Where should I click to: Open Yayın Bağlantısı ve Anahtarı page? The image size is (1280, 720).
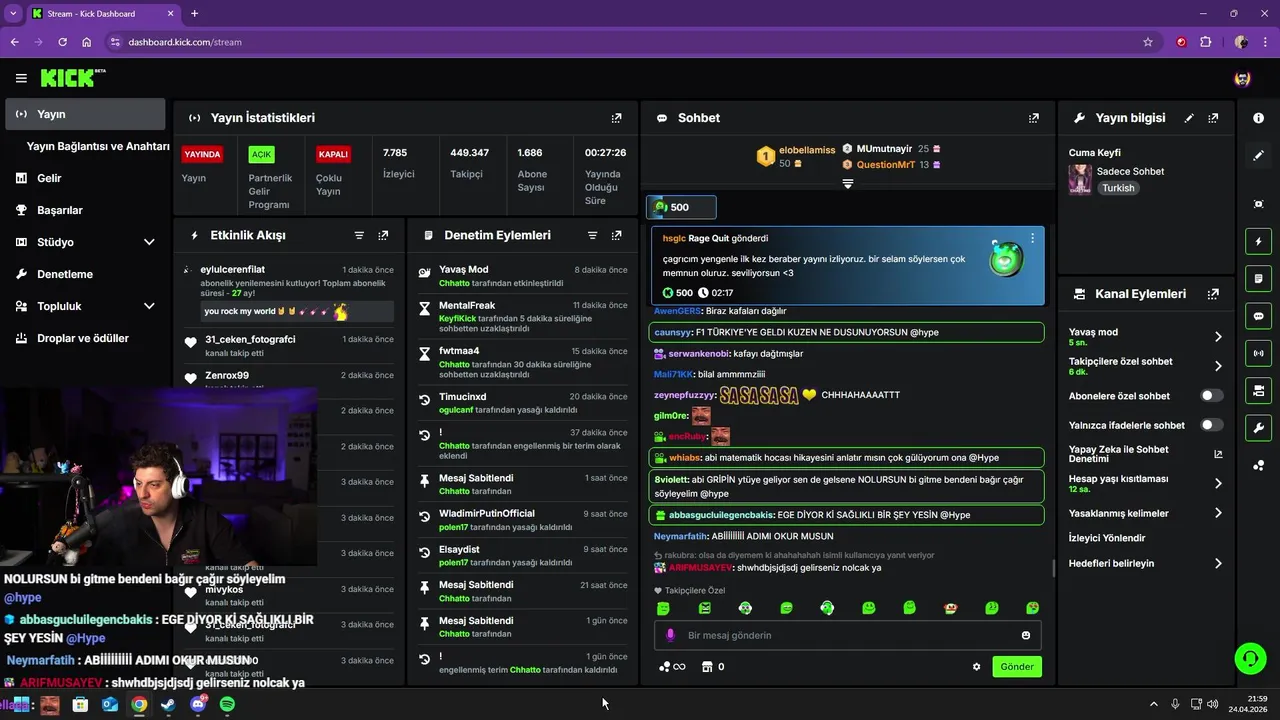[98, 146]
